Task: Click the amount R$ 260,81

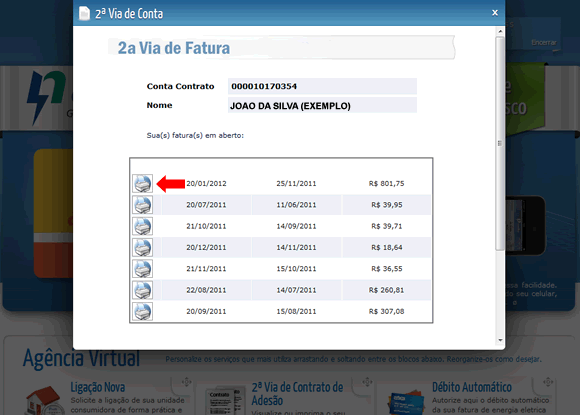Action: pyautogui.click(x=386, y=290)
